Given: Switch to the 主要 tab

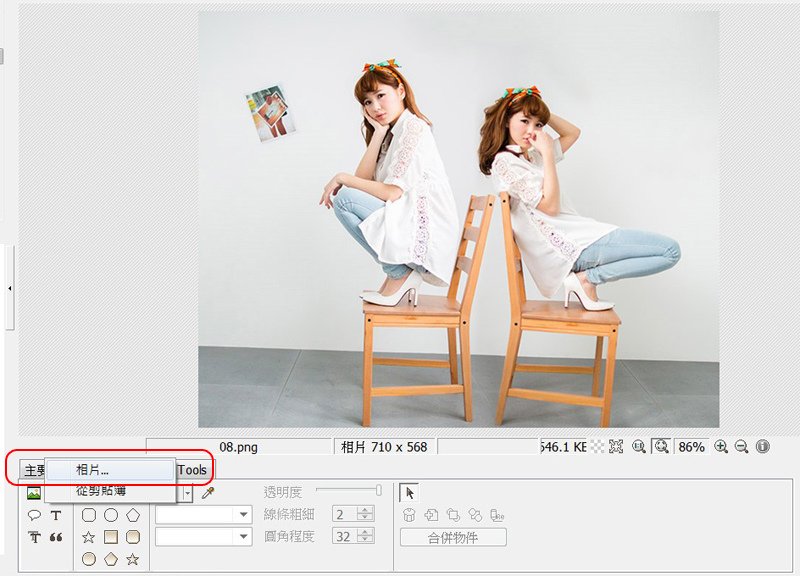Looking at the screenshot, I should click(34, 470).
